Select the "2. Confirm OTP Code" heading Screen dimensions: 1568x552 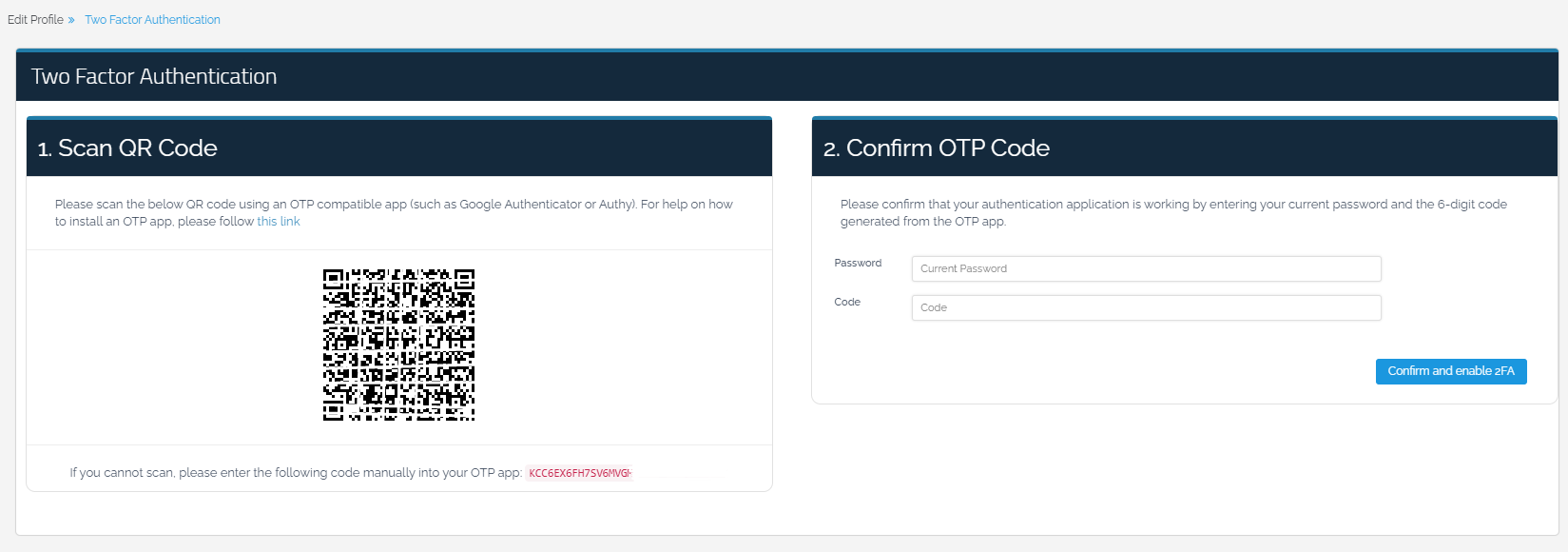click(936, 148)
